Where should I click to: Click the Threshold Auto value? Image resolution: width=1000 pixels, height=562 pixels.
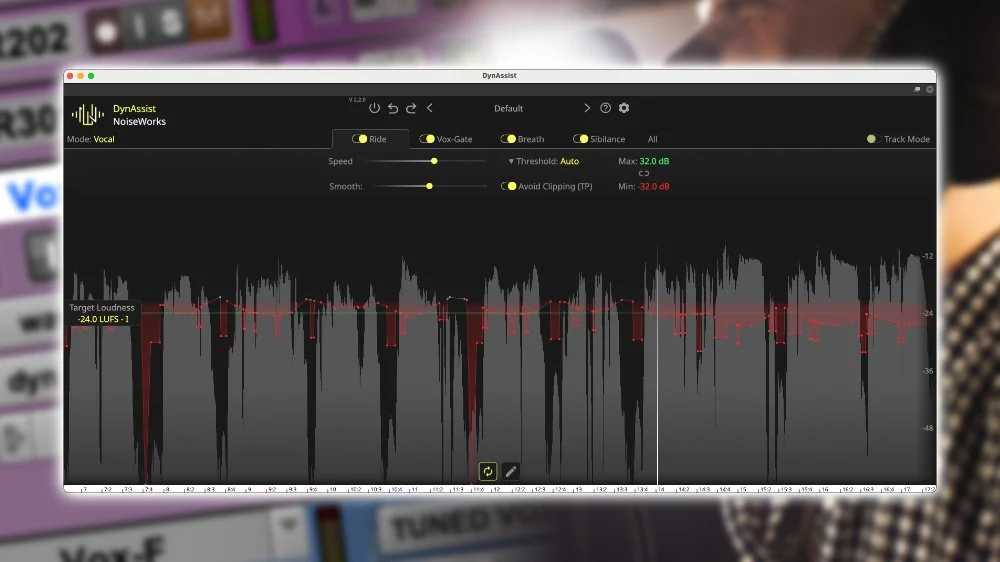point(570,161)
